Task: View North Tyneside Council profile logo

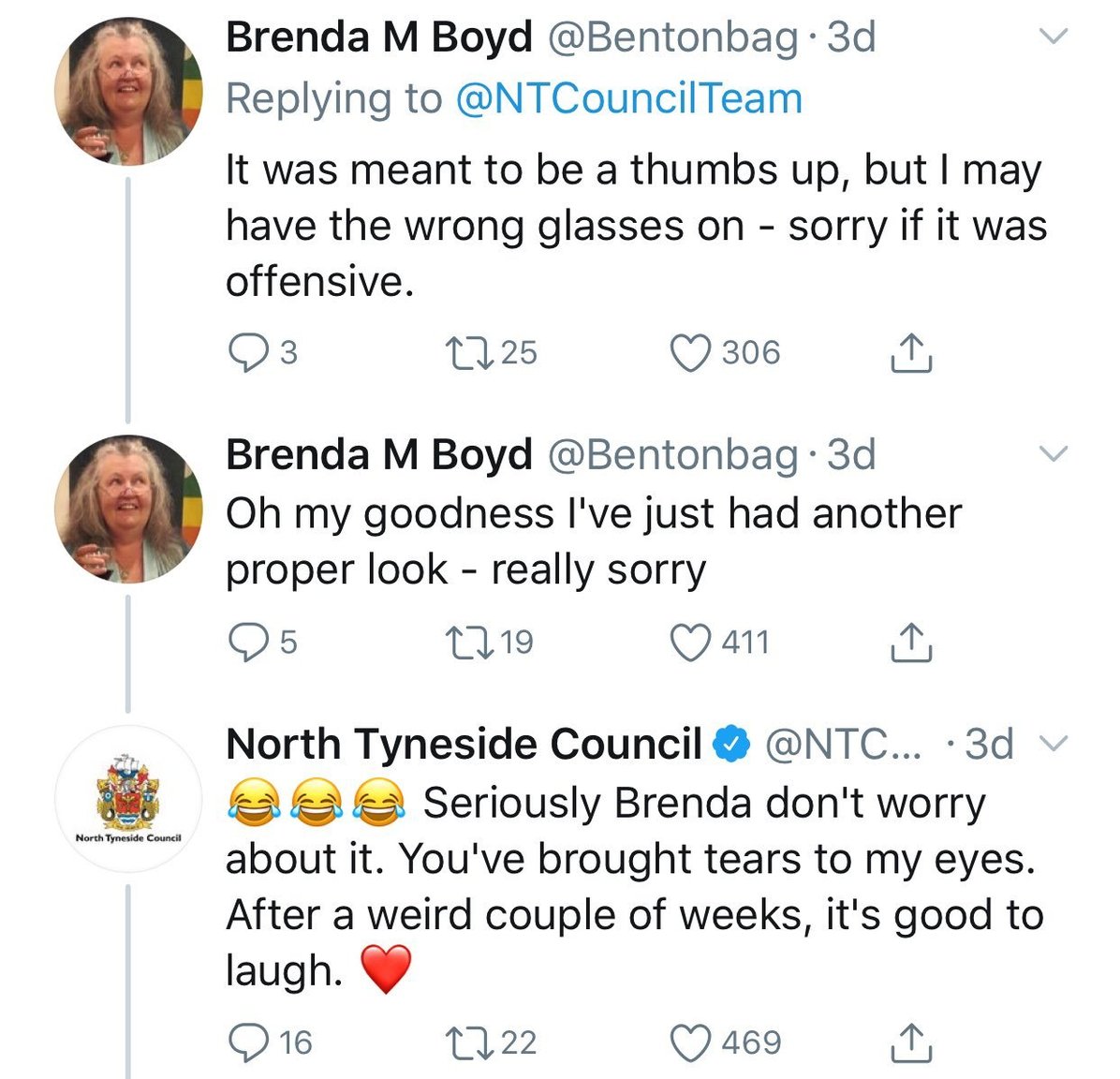Action: pyautogui.click(x=128, y=798)
